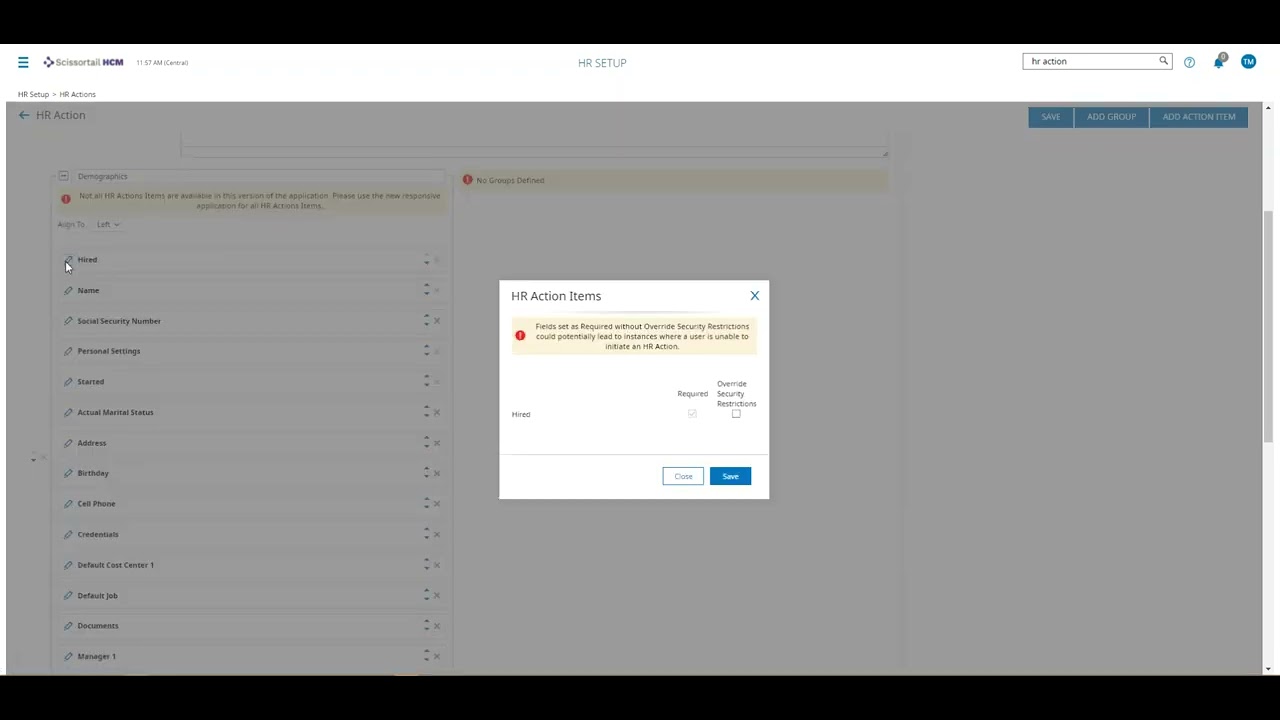
Task: Open the Align To dropdown
Action: pyautogui.click(x=108, y=224)
